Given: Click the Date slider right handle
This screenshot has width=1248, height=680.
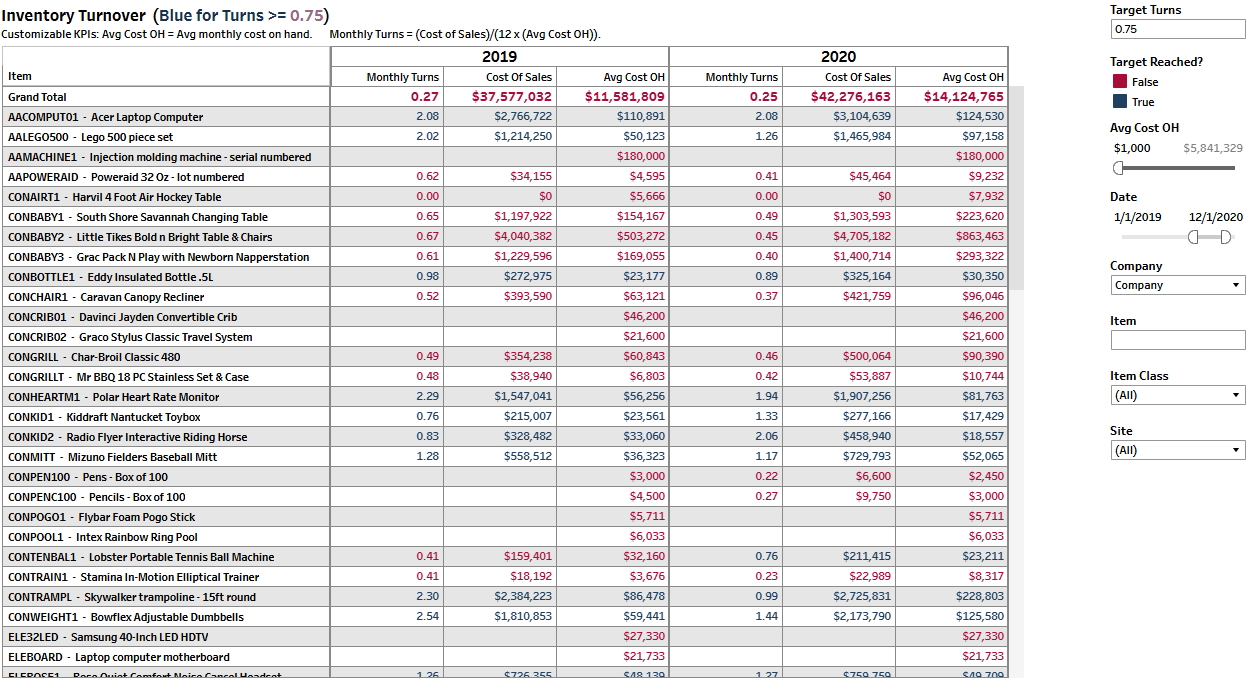Looking at the screenshot, I should 1227,237.
